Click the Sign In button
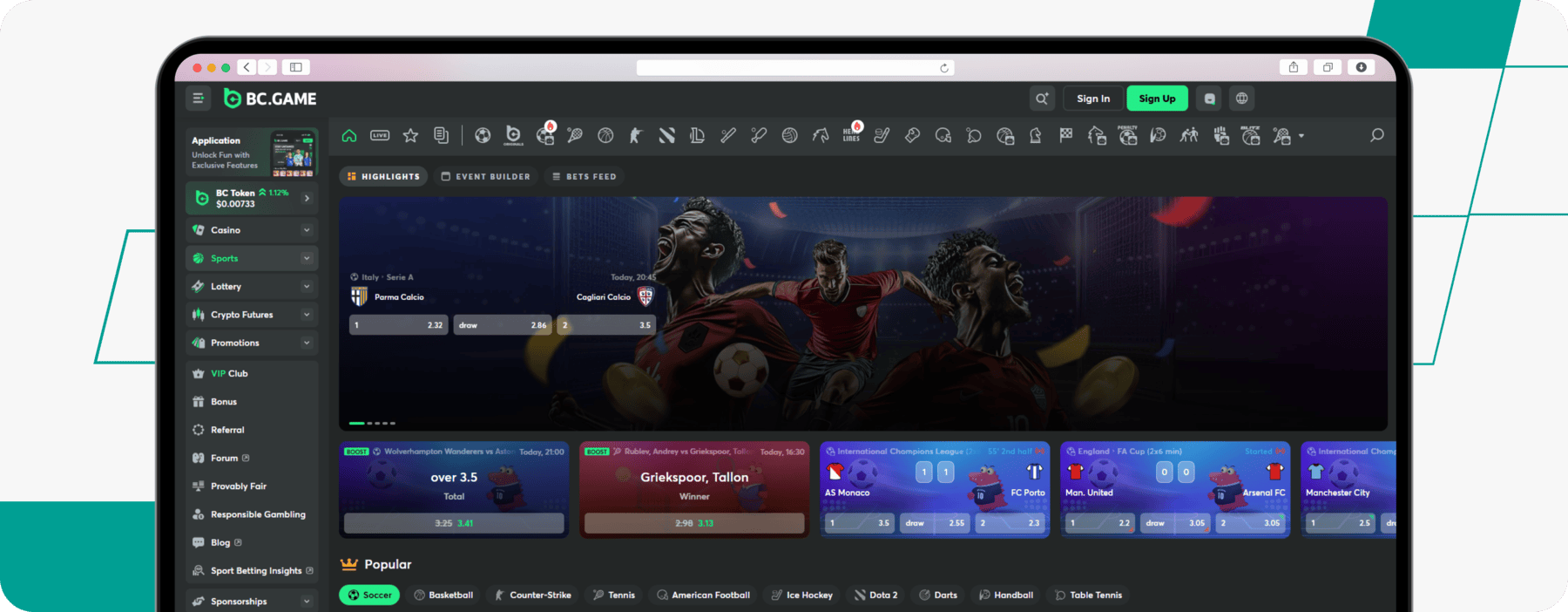This screenshot has width=1568, height=612. [x=1093, y=99]
